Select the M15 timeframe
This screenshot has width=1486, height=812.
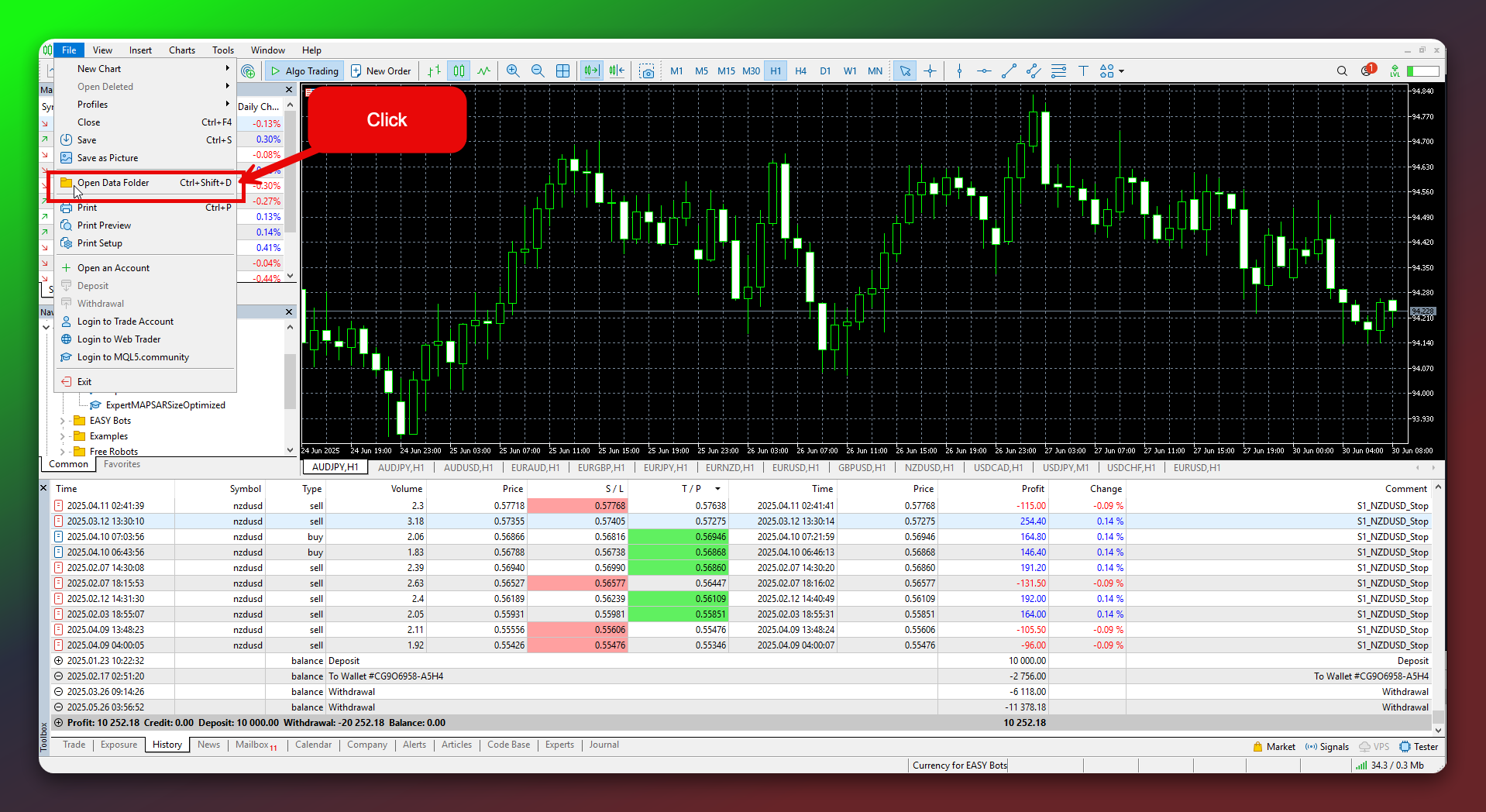point(726,71)
